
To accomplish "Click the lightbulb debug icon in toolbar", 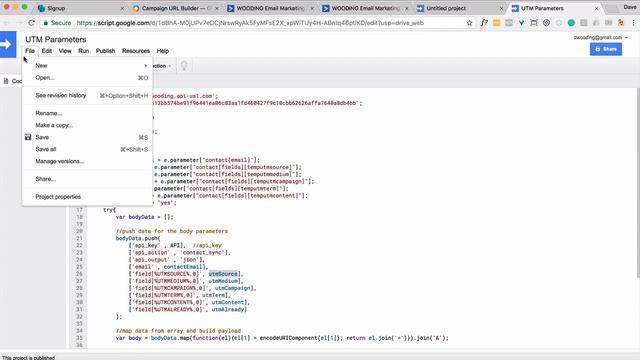I will 184,65.
